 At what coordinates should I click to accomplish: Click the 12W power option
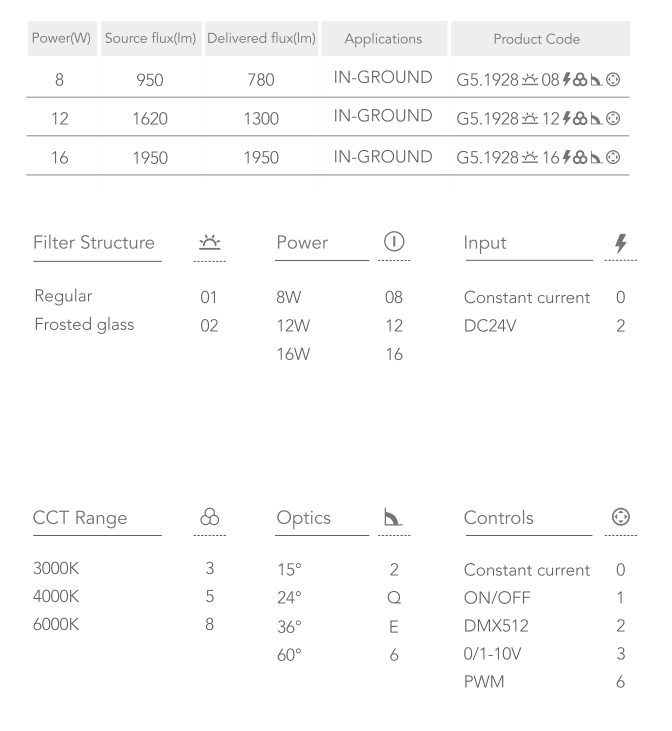[291, 325]
